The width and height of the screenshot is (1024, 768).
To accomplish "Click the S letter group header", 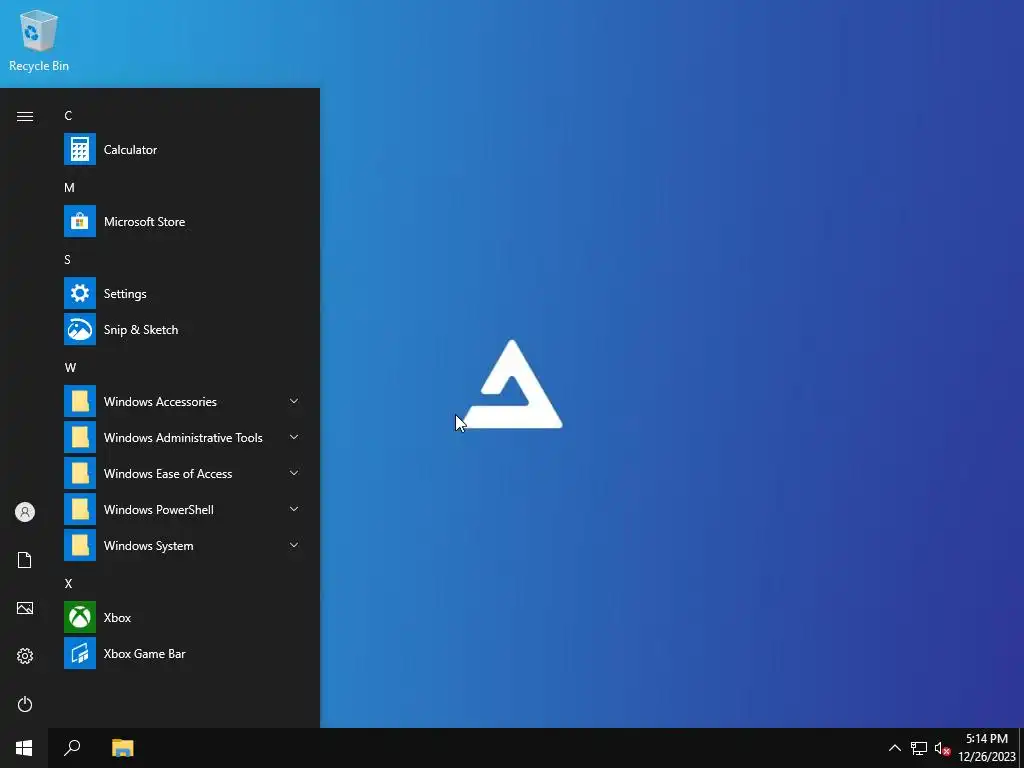I will [x=67, y=259].
